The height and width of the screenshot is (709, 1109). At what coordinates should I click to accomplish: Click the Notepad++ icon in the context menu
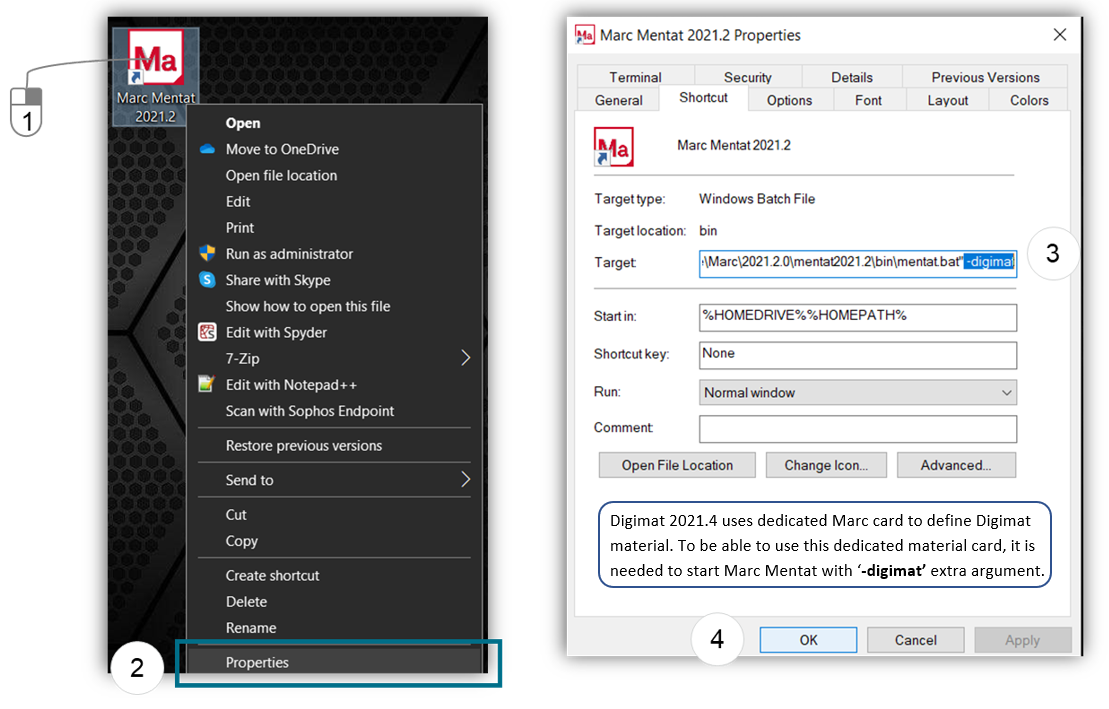tap(207, 384)
